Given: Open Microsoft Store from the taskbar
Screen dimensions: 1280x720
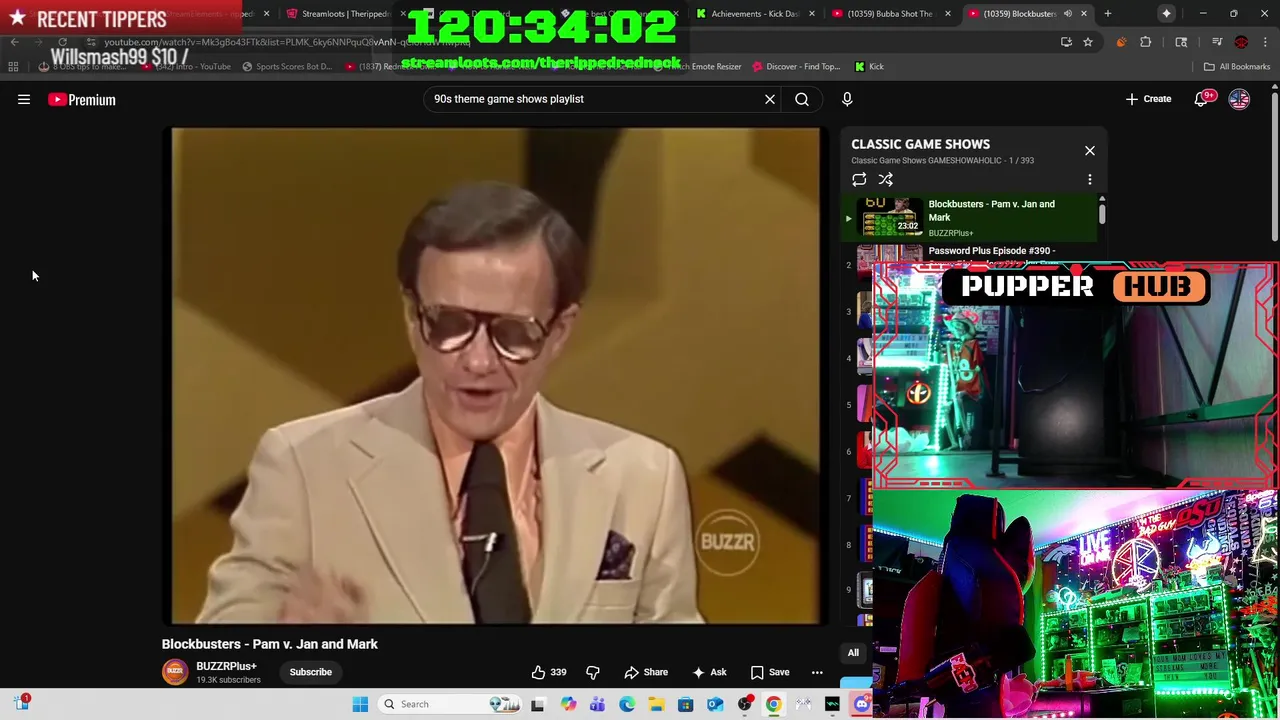Looking at the screenshot, I should point(686,704).
